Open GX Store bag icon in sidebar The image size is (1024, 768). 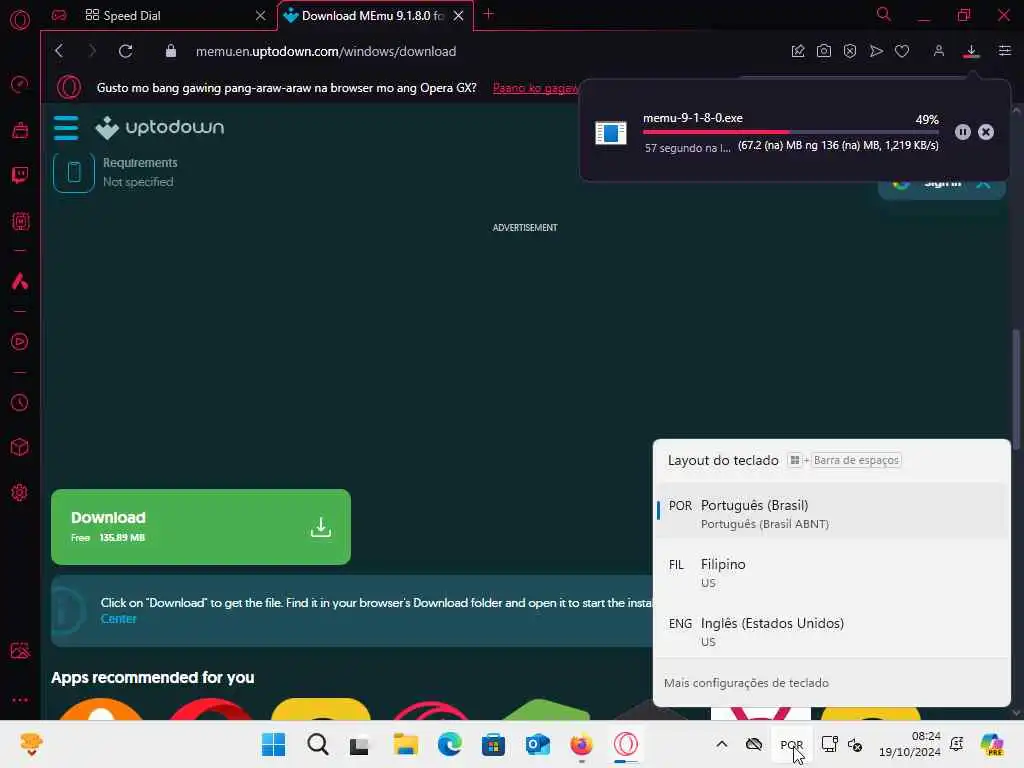point(20,130)
